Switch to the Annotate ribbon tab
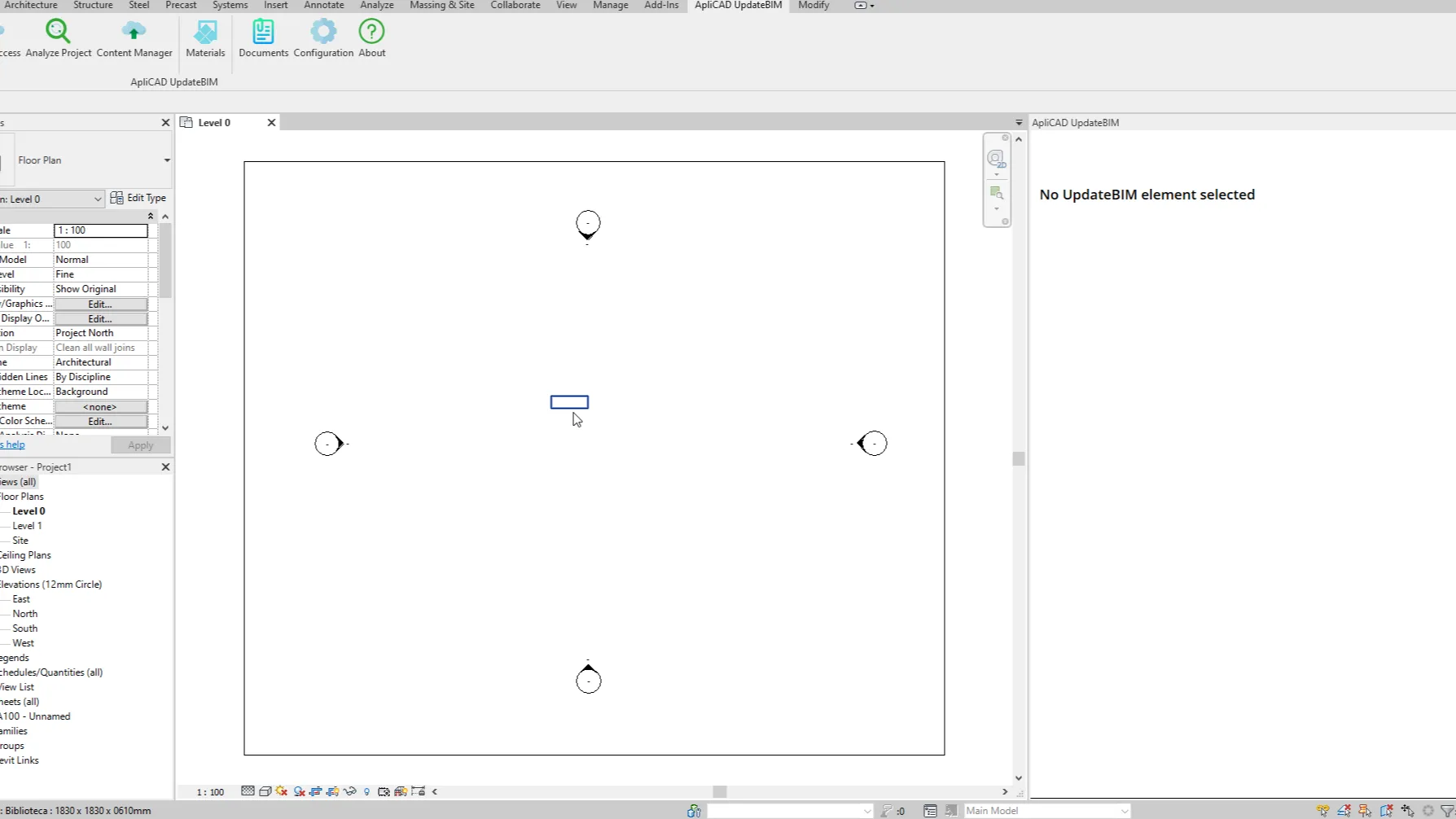Viewport: 1456px width, 819px height. pos(323,6)
